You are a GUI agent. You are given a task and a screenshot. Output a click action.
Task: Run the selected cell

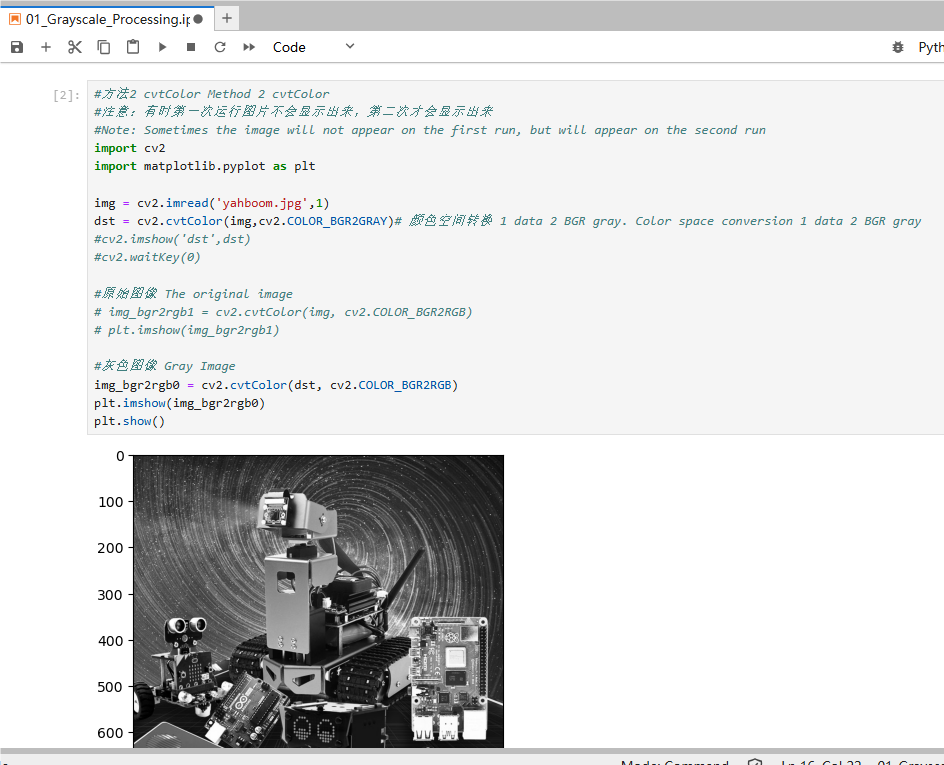[162, 47]
